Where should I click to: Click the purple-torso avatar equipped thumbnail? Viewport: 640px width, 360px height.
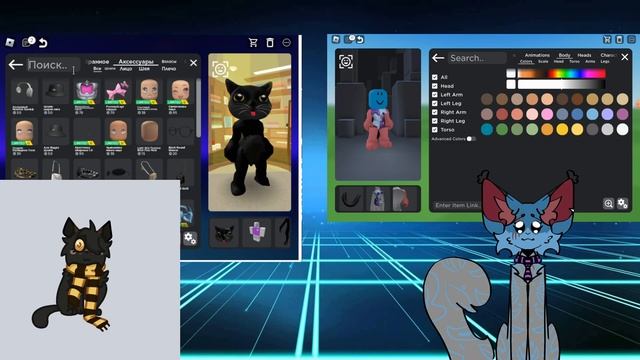tap(257, 233)
